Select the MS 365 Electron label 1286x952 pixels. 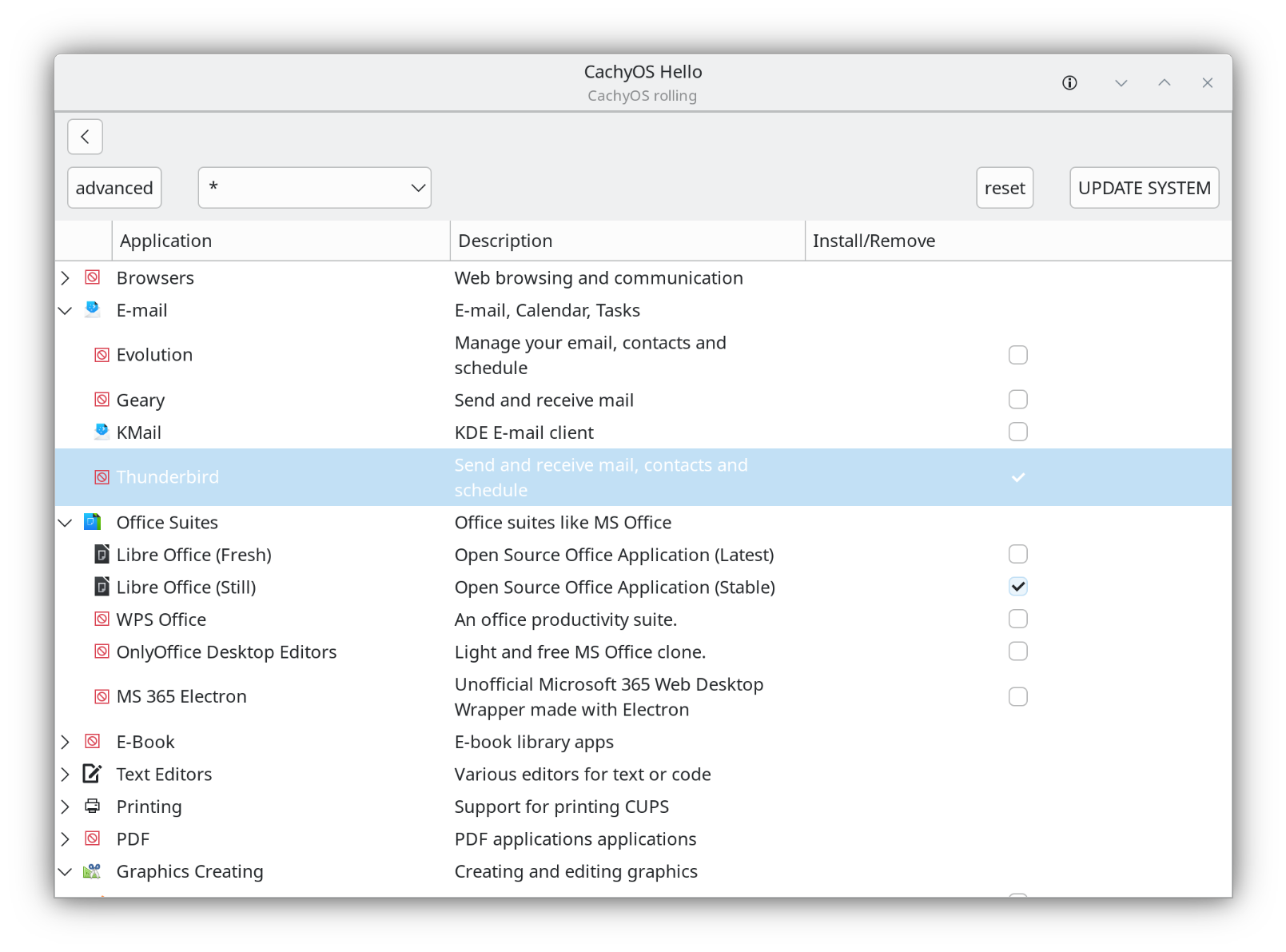coord(181,696)
